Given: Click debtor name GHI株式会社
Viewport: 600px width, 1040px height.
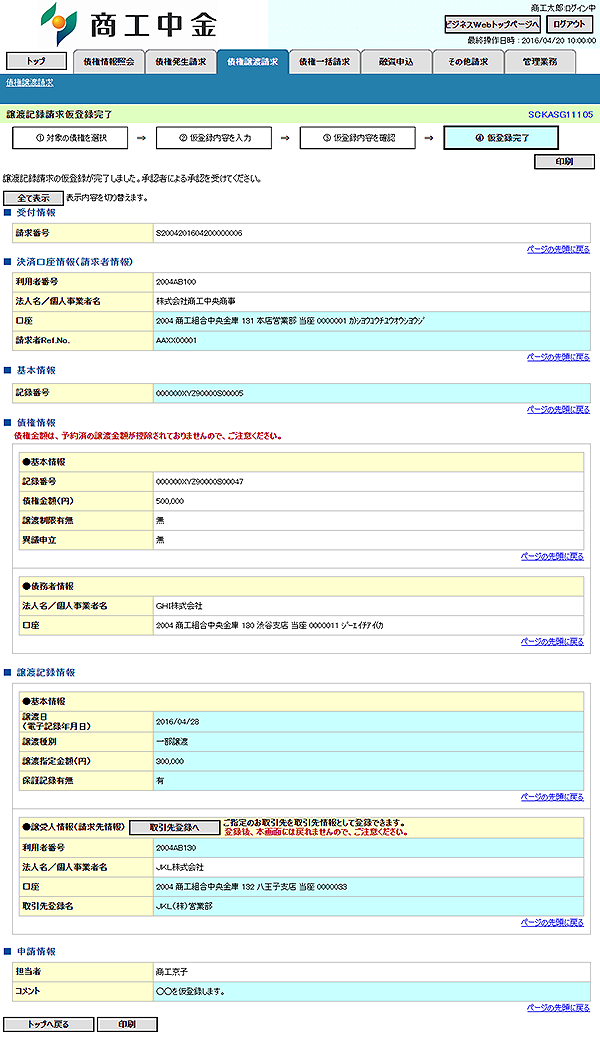Looking at the screenshot, I should (179, 606).
